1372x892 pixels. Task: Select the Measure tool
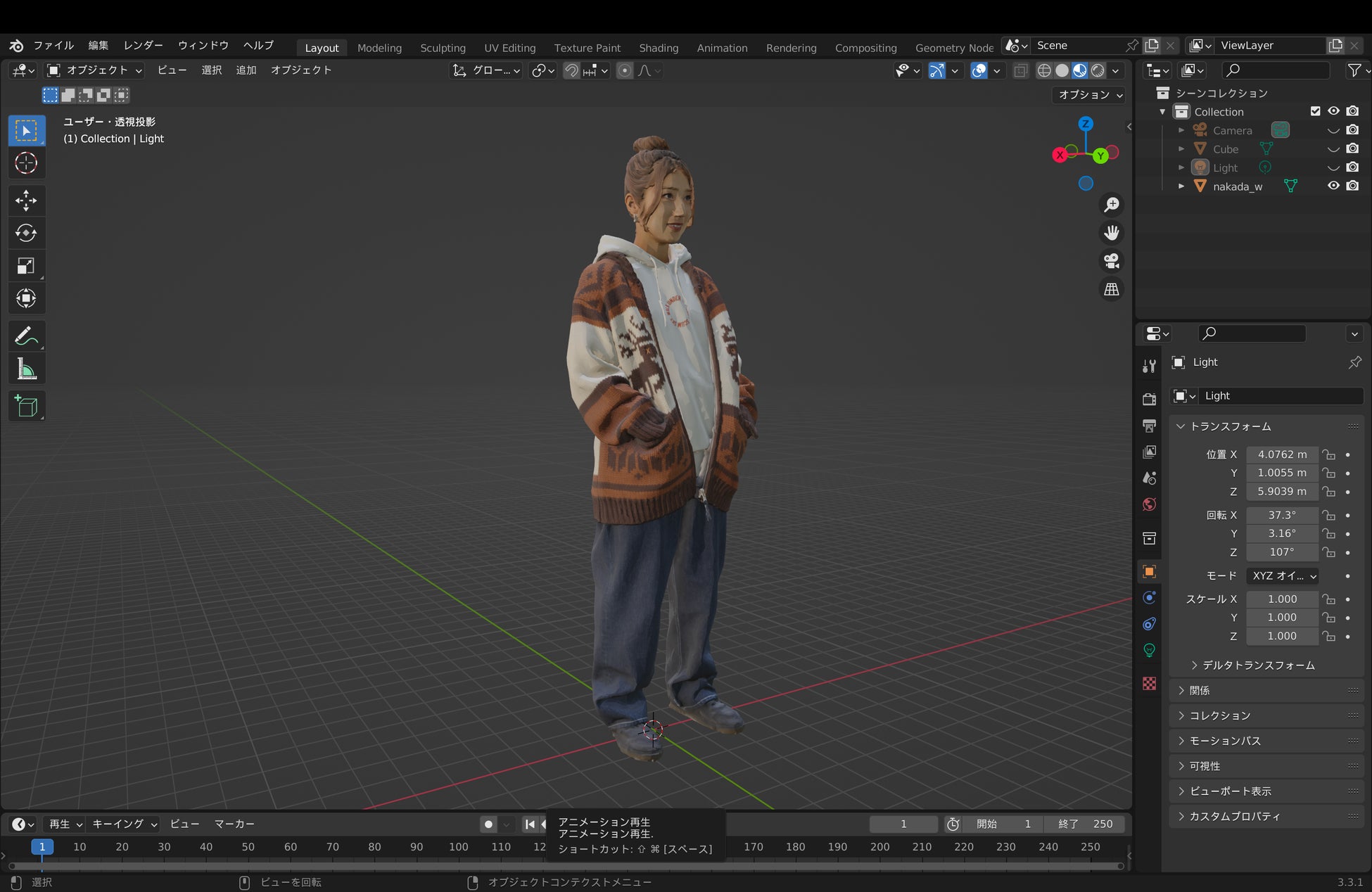click(x=26, y=369)
